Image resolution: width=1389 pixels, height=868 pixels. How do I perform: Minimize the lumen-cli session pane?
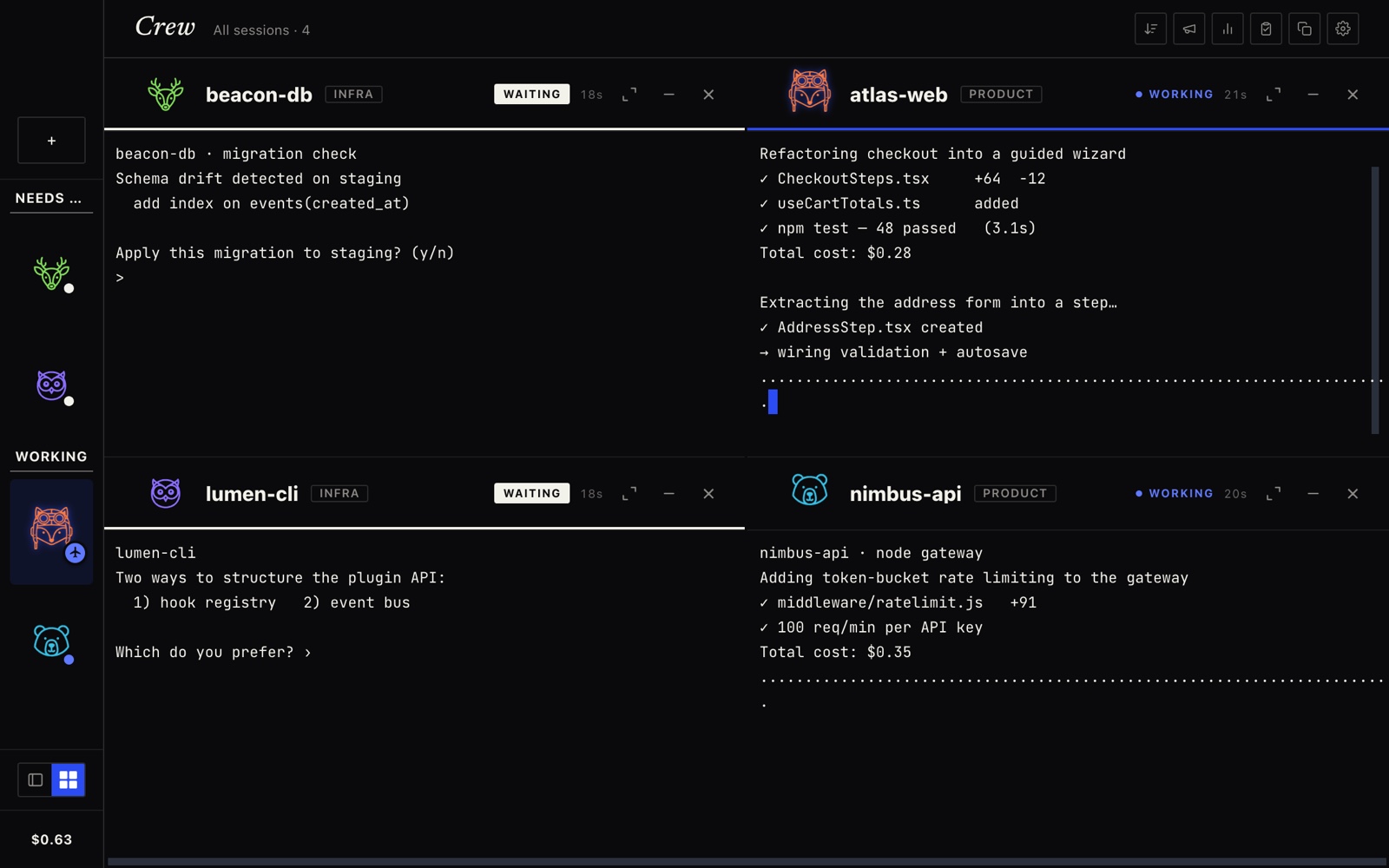pos(668,493)
